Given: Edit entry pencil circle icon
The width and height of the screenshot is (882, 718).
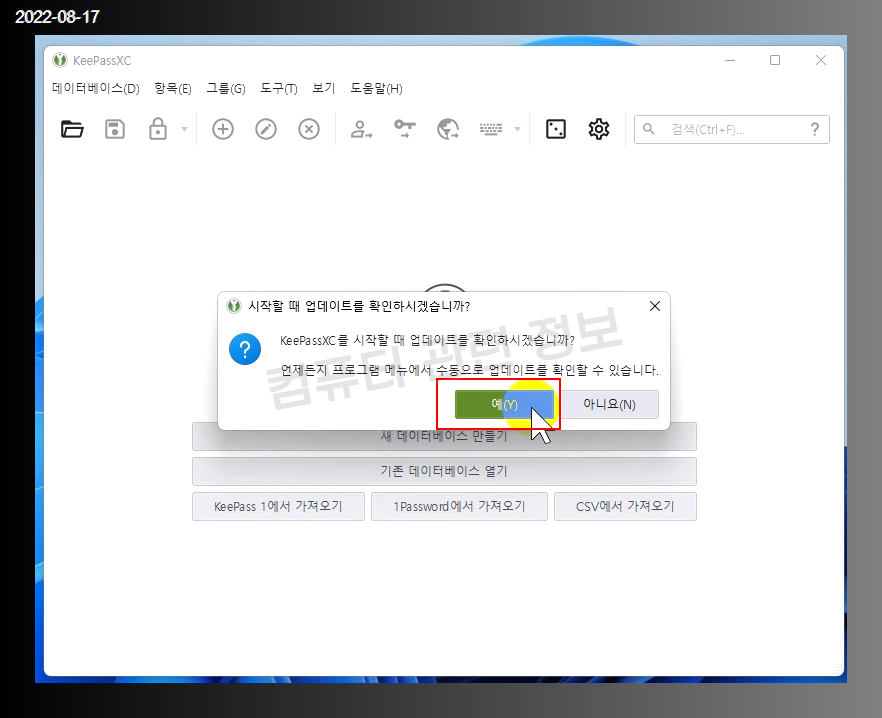Looking at the screenshot, I should point(266,129).
